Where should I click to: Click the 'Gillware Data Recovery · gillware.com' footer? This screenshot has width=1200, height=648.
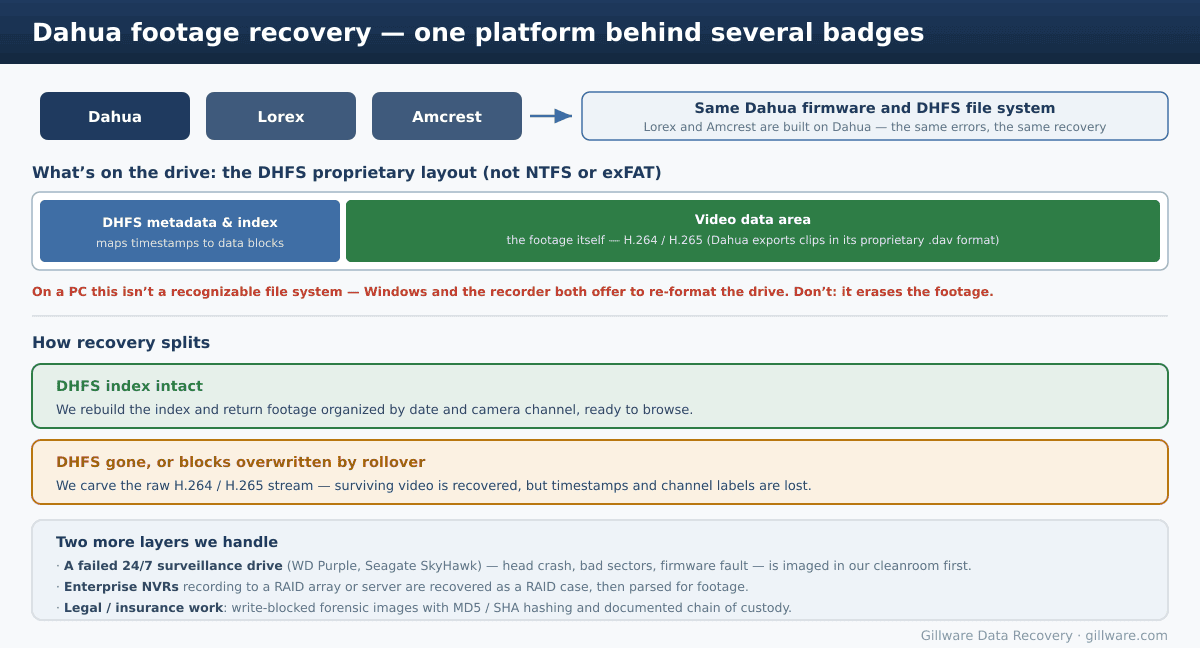(x=1044, y=635)
